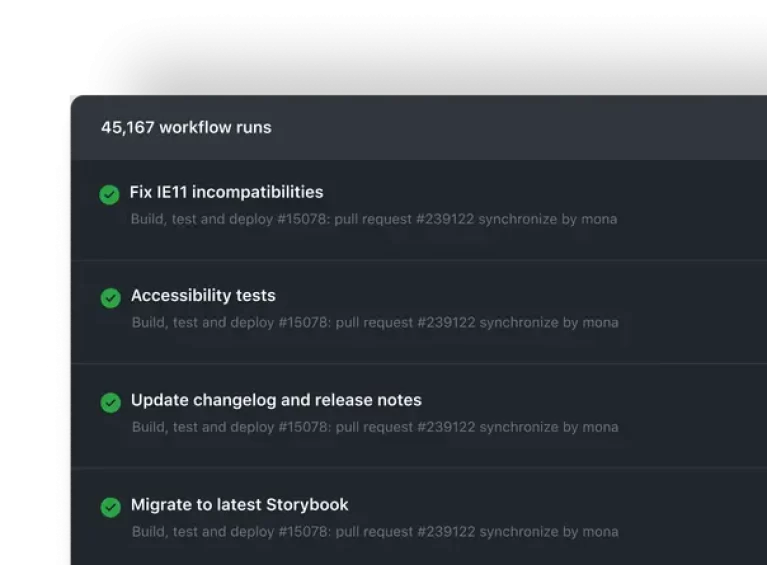Open the Update changelog and release notes run
This screenshot has height=565, width=767.
276,400
